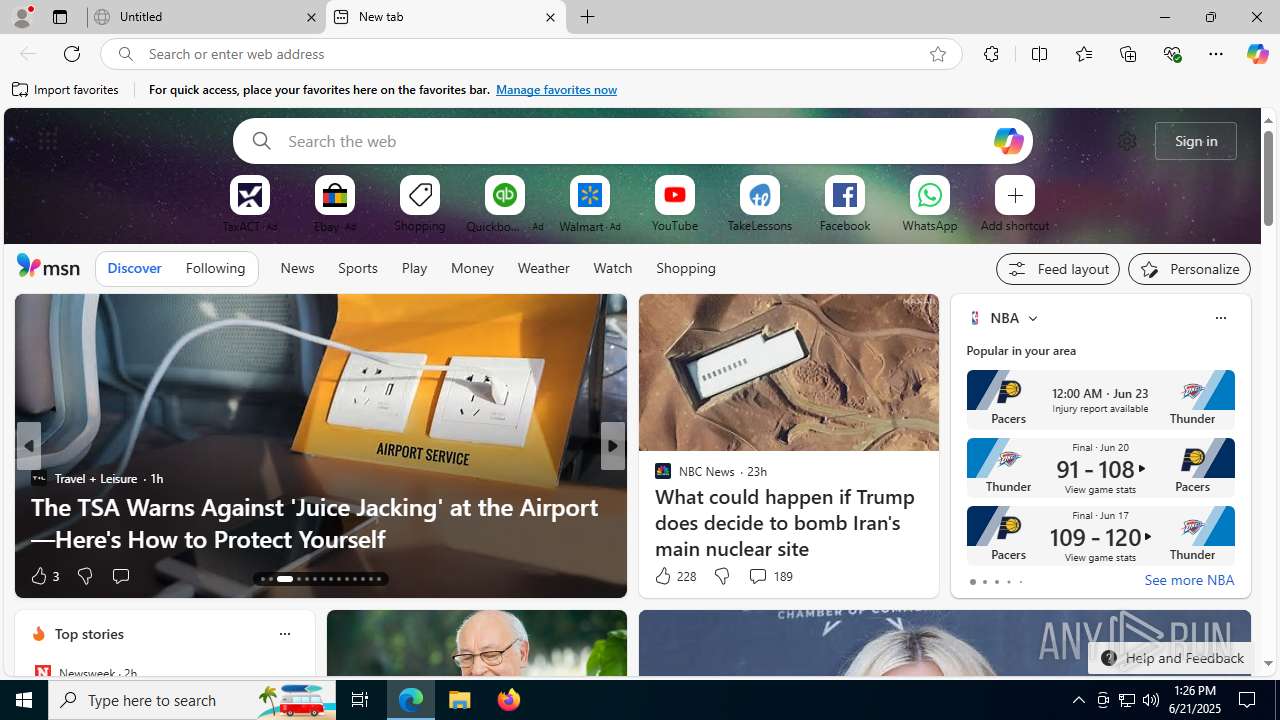Open Task View on the taskbar

pyautogui.click(x=360, y=700)
